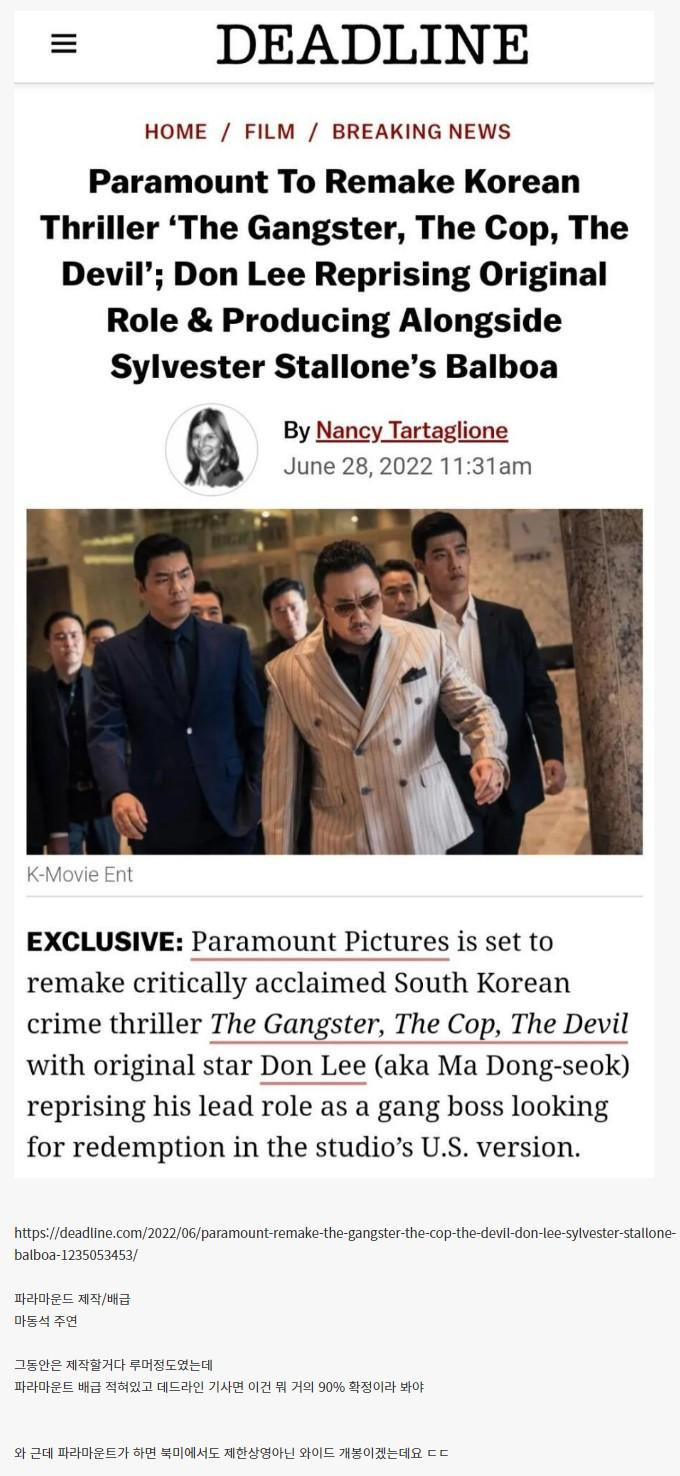Click the bold EXCLUSIVE label
Screen dimensions: 680x1476
click(x=105, y=942)
